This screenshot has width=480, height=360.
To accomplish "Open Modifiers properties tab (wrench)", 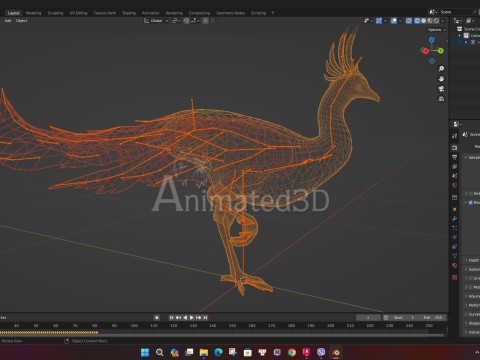I will 455,219.
